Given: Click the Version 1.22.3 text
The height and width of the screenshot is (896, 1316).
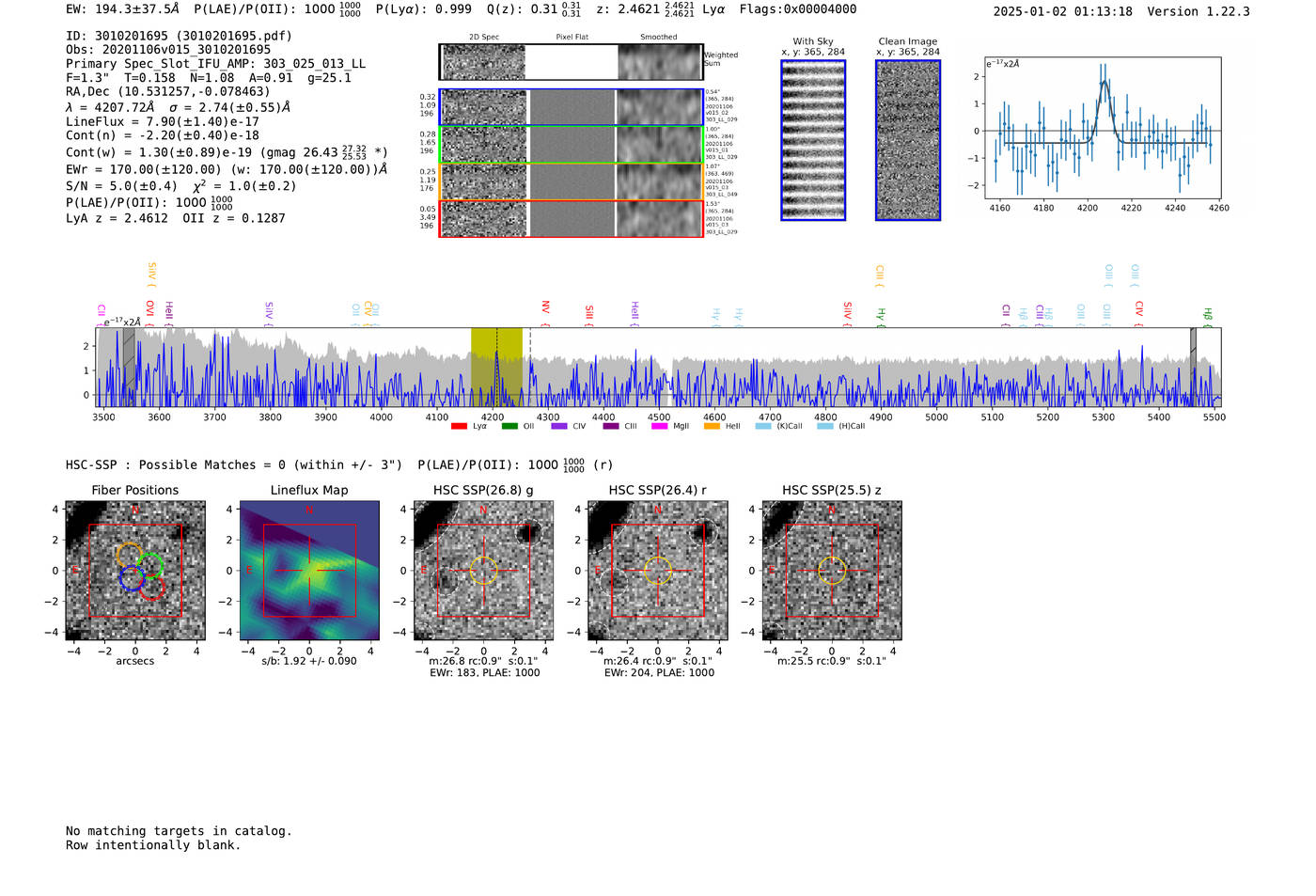Looking at the screenshot, I should [1198, 11].
